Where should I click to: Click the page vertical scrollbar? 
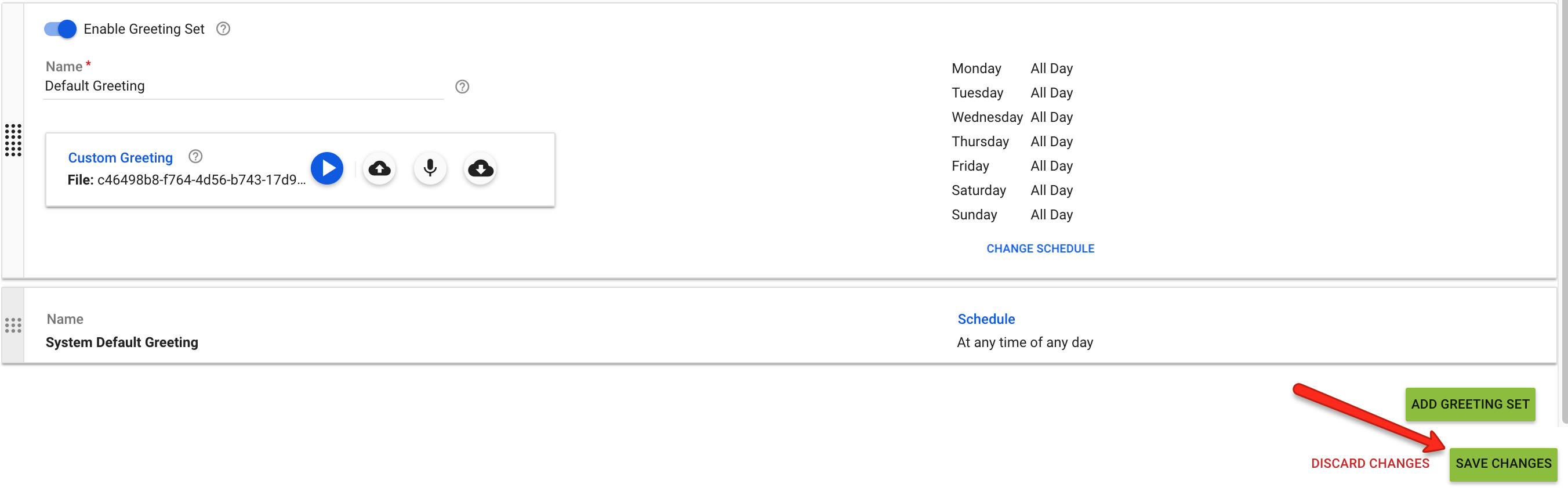[x=1564, y=213]
